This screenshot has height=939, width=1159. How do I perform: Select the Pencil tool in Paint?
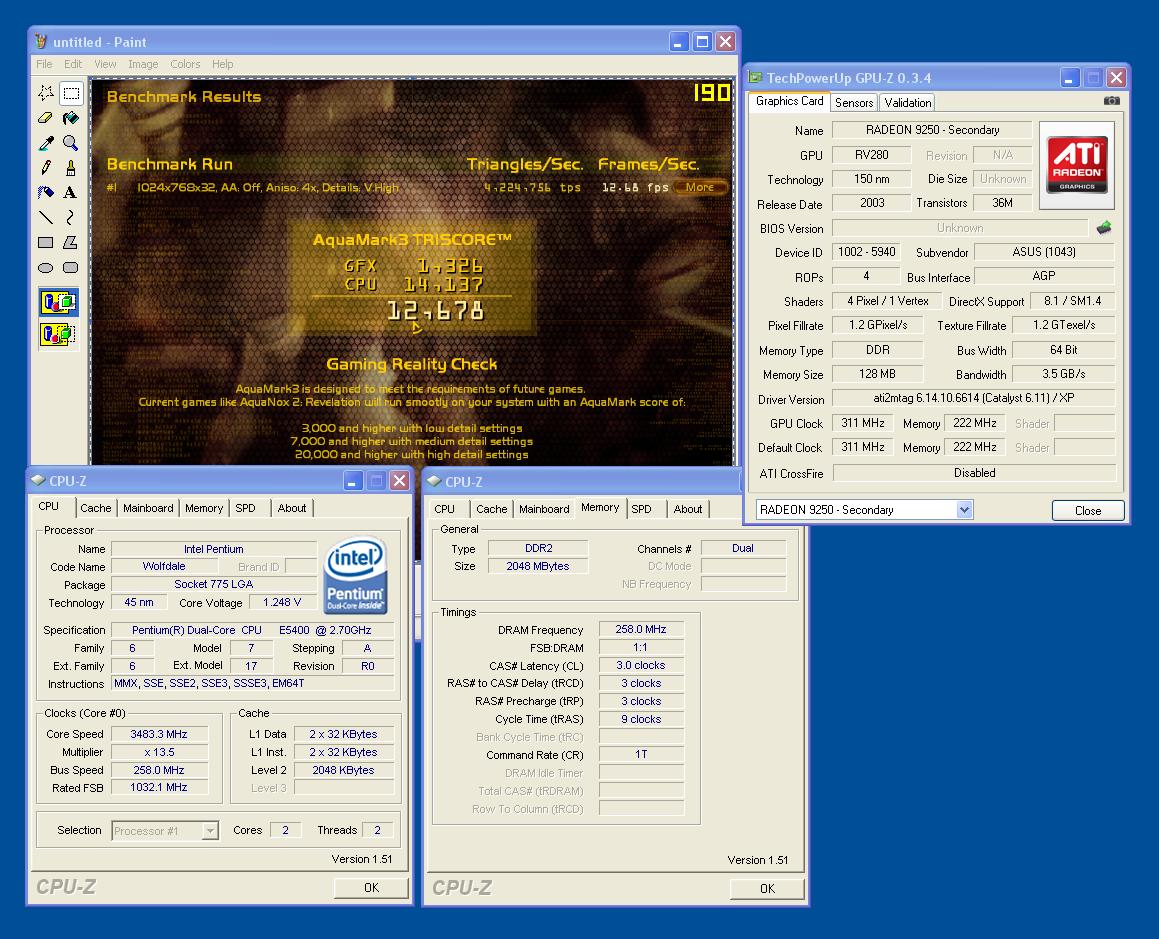tap(46, 168)
